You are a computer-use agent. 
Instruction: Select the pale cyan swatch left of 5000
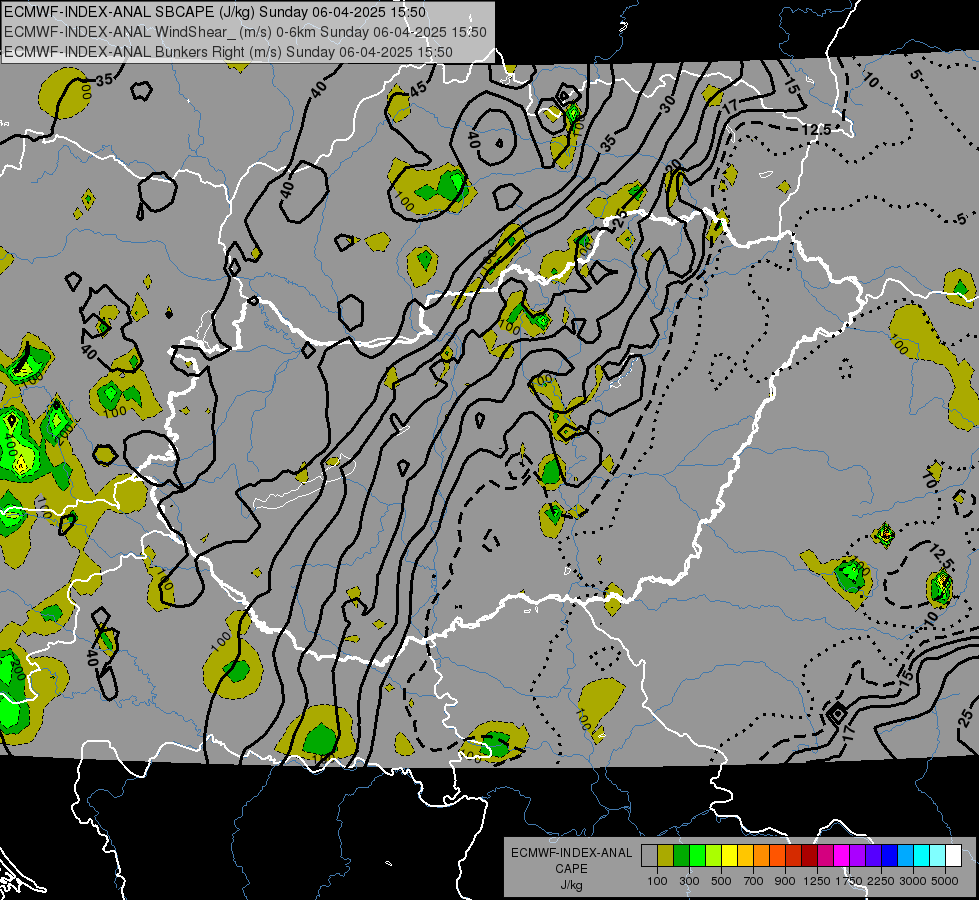938,855
